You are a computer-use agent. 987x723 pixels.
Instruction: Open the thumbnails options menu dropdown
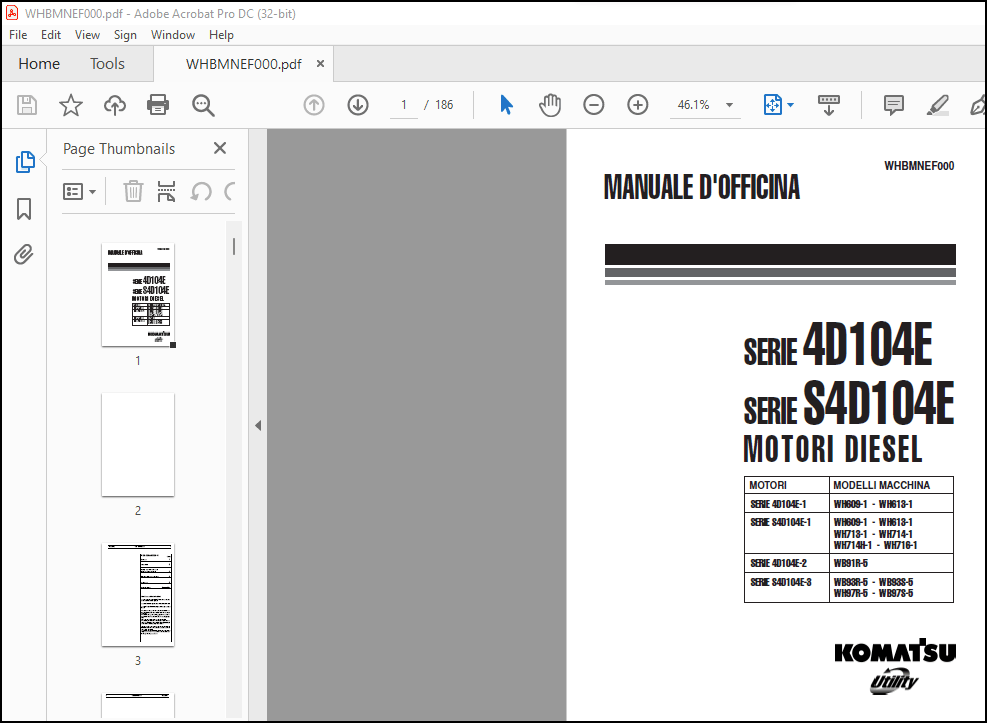79,191
